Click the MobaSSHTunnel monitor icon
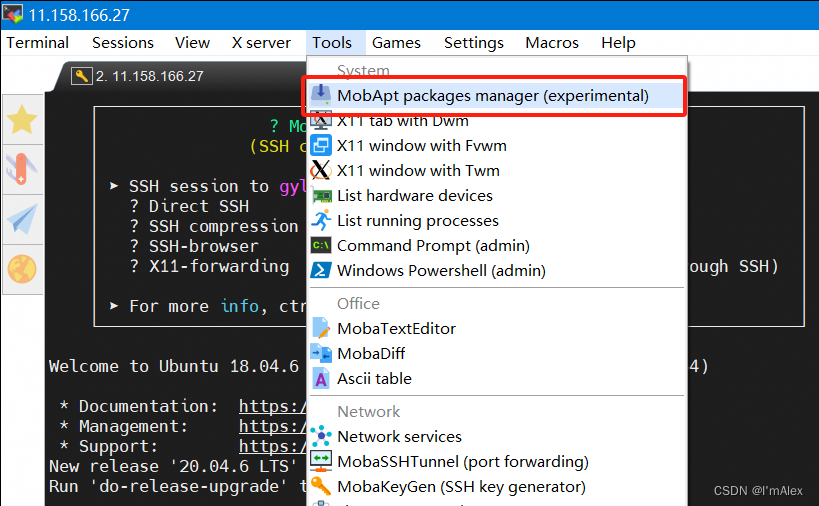The height and width of the screenshot is (506, 819). pyautogui.click(x=321, y=461)
